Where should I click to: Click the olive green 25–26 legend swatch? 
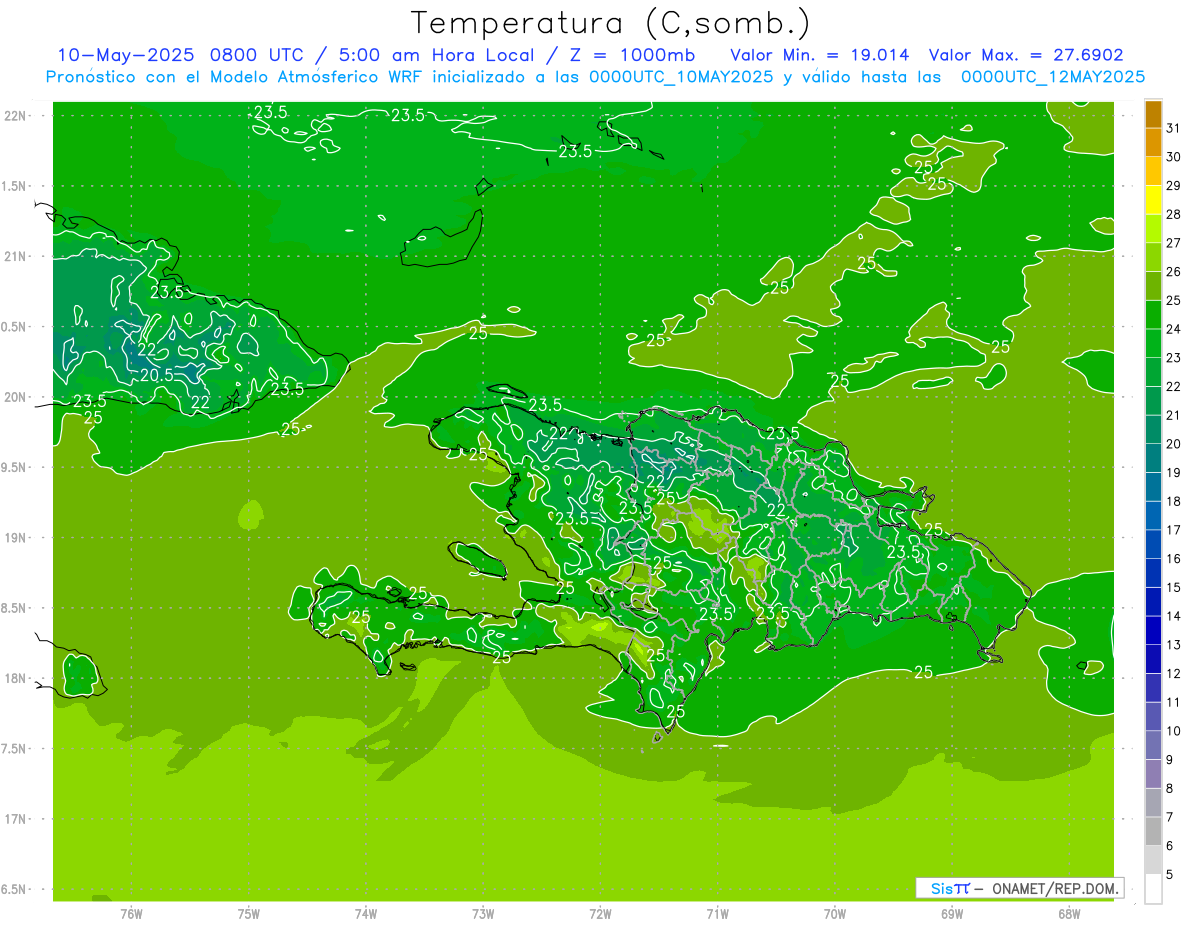(x=1153, y=286)
